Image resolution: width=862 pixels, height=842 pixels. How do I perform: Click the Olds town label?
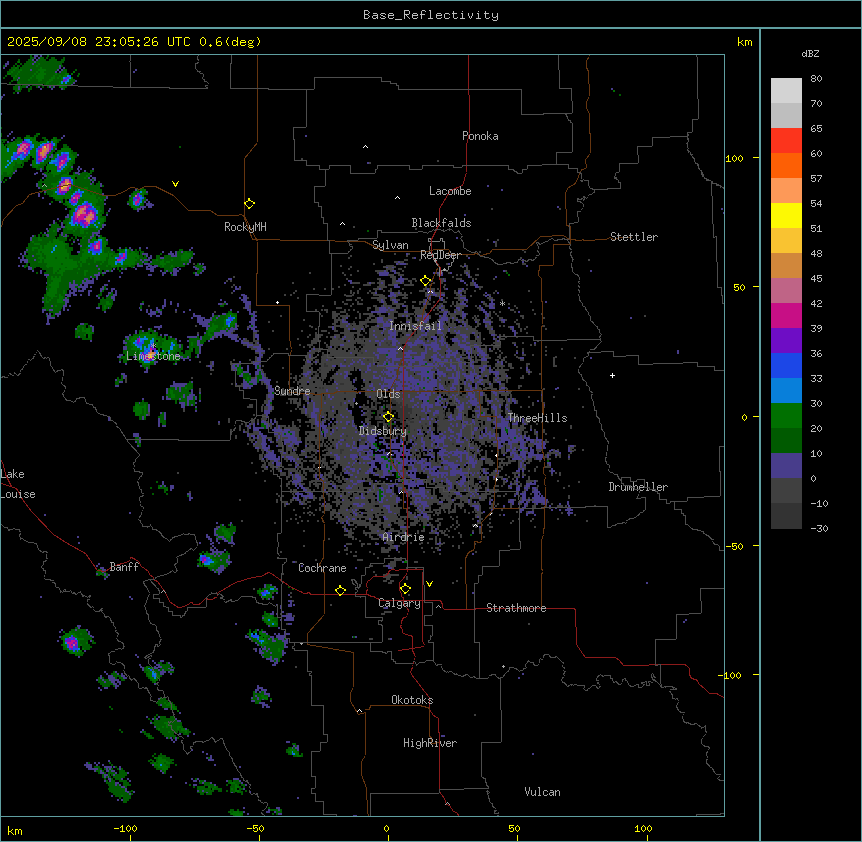tap(388, 394)
